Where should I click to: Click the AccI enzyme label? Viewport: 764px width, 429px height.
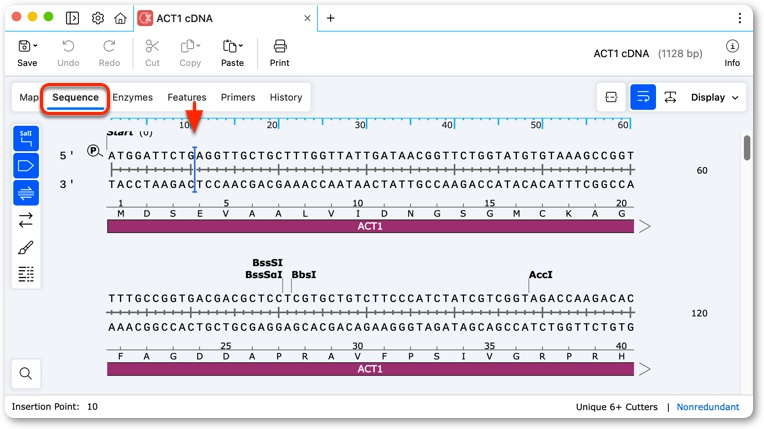click(541, 274)
